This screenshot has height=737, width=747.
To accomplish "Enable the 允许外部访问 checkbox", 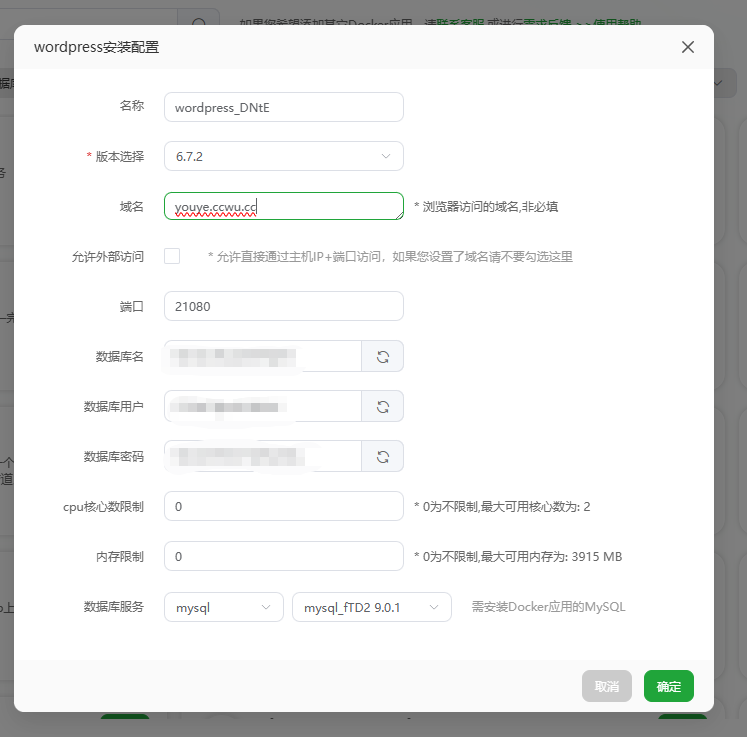I will tap(172, 256).
